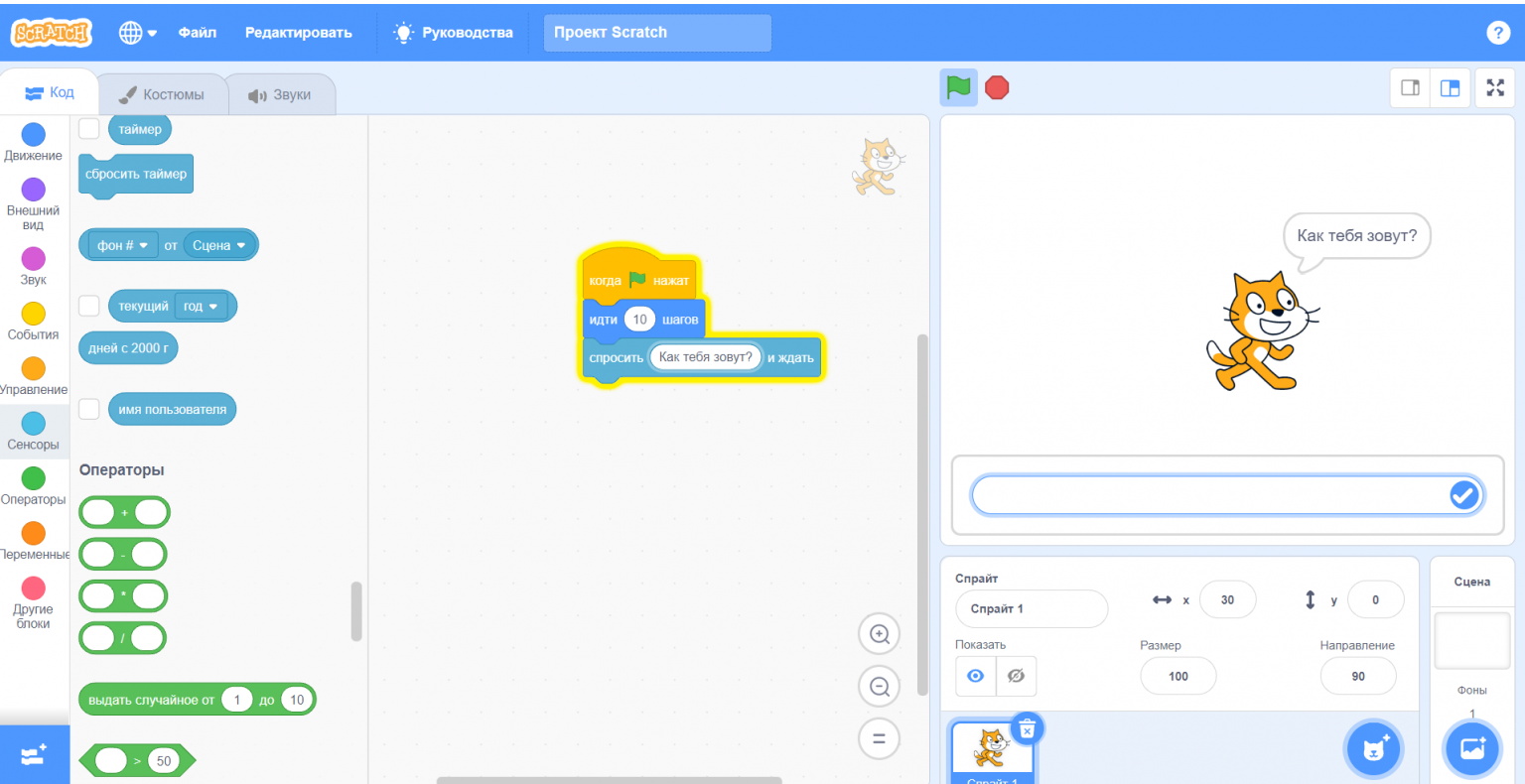This screenshot has width=1525, height=784.
Task: Switch to small stage layout
Action: (x=1410, y=87)
